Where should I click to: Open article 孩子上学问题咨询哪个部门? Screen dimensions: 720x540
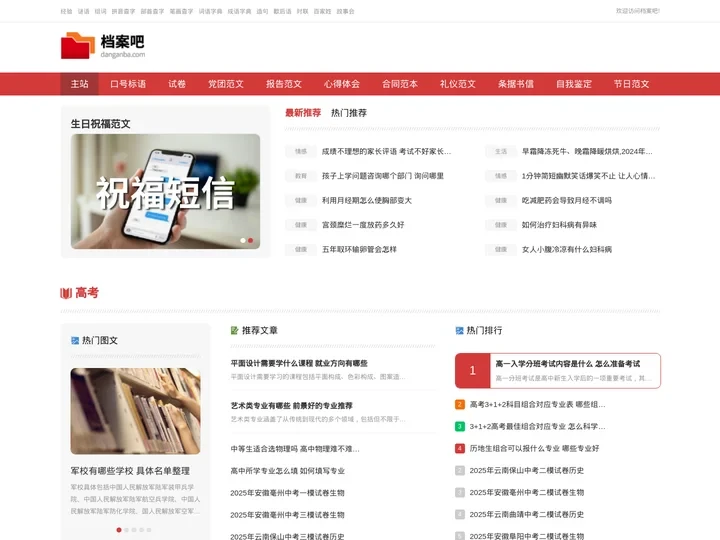(x=382, y=176)
